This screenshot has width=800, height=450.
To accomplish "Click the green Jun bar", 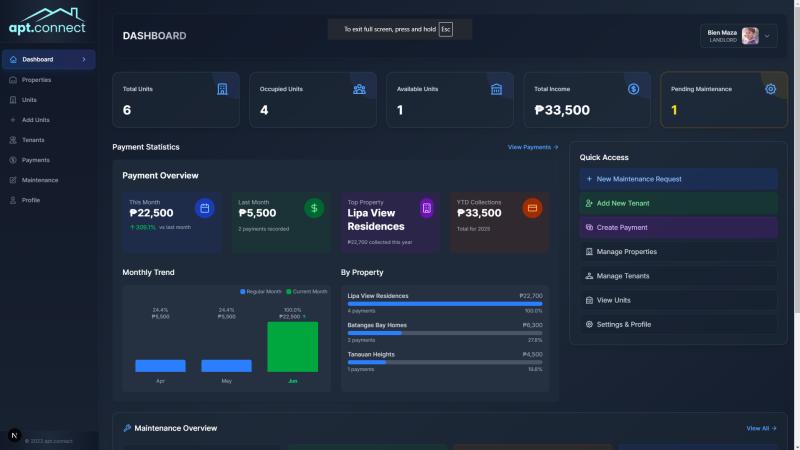I will click(292, 347).
